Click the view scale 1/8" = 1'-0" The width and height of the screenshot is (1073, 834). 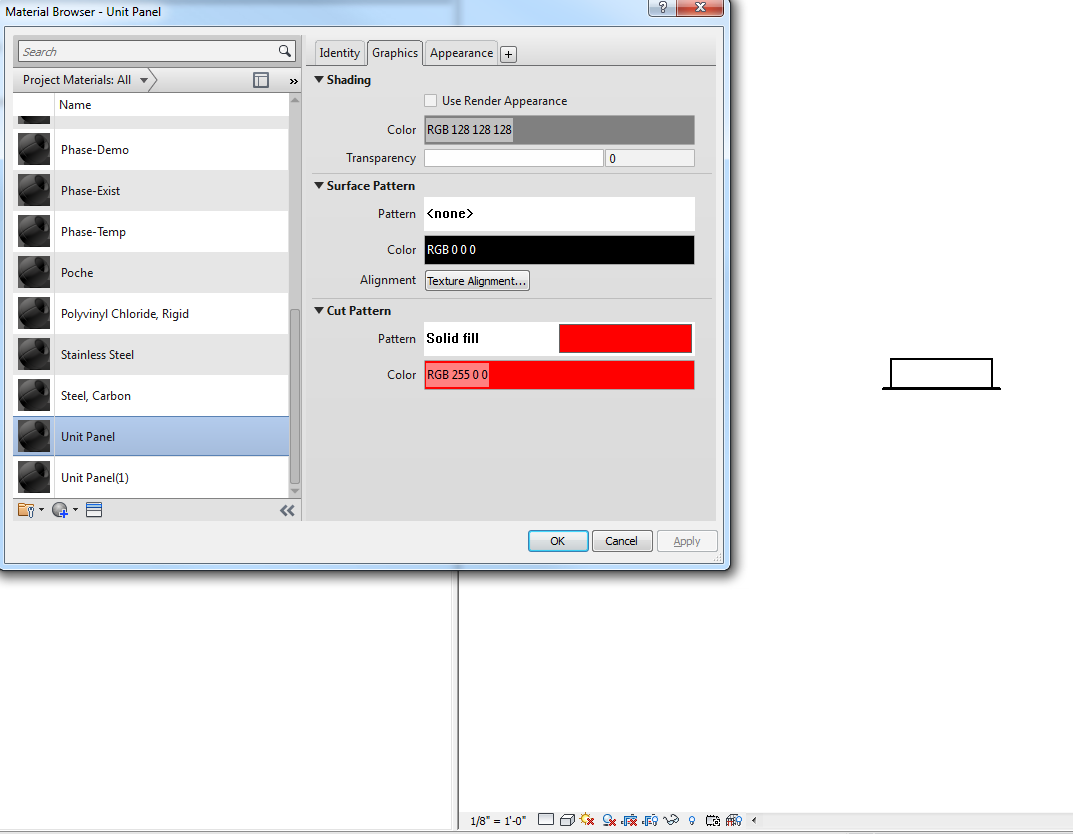coord(498,820)
